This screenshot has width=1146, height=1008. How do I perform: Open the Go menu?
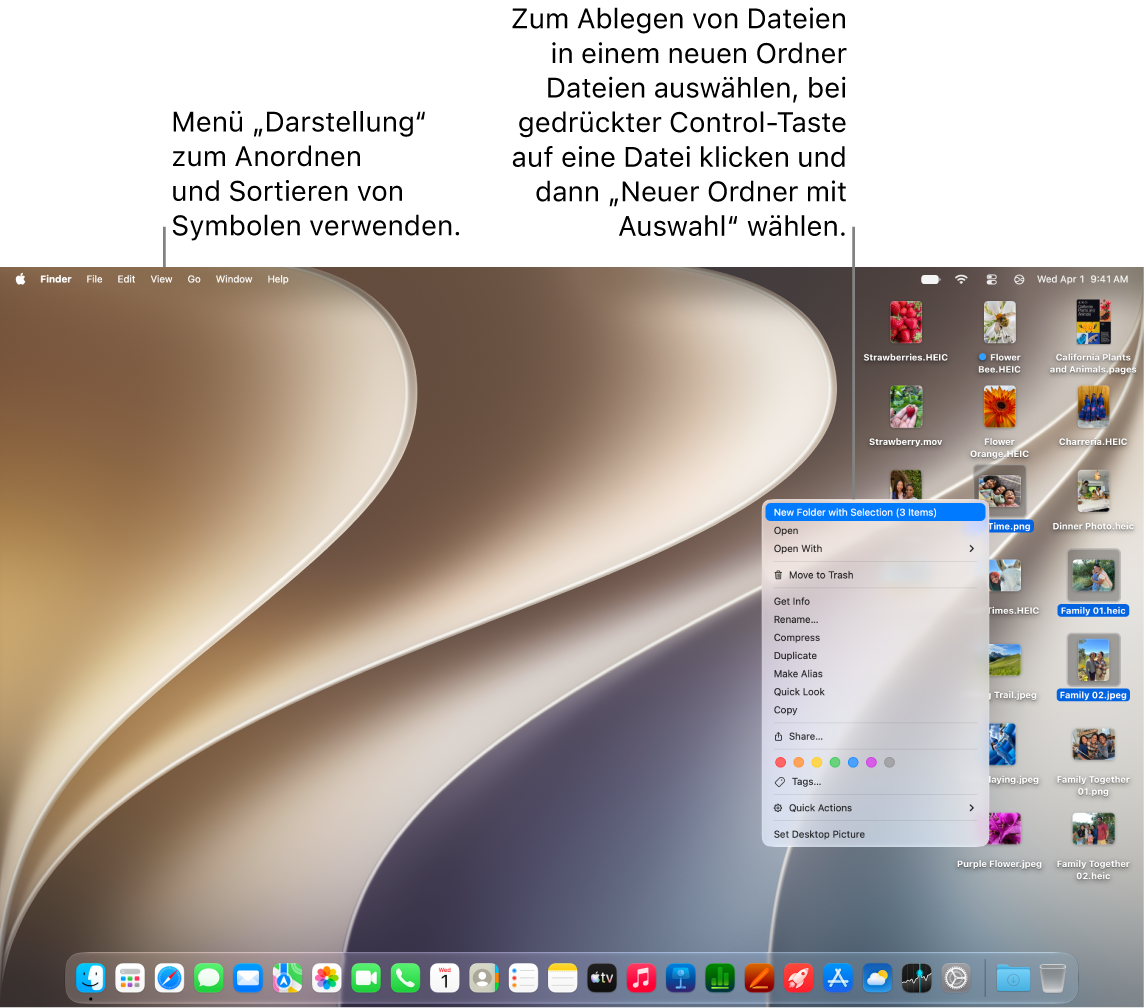point(194,279)
